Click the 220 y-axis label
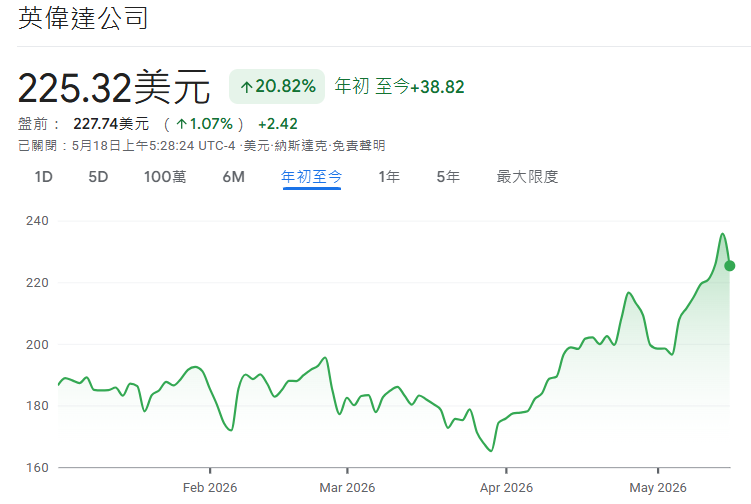This screenshot has width=751, height=504. click(x=37, y=283)
